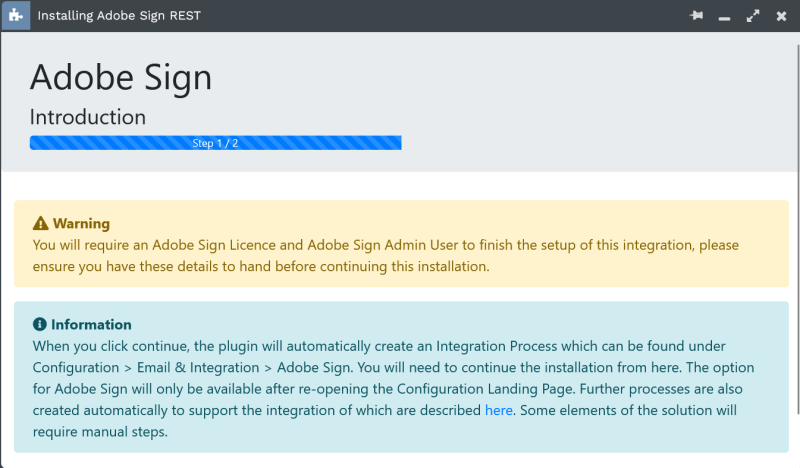Viewport: 800px width, 468px height.
Task: Open the 'here' link for process descriptions
Action: 498,410
